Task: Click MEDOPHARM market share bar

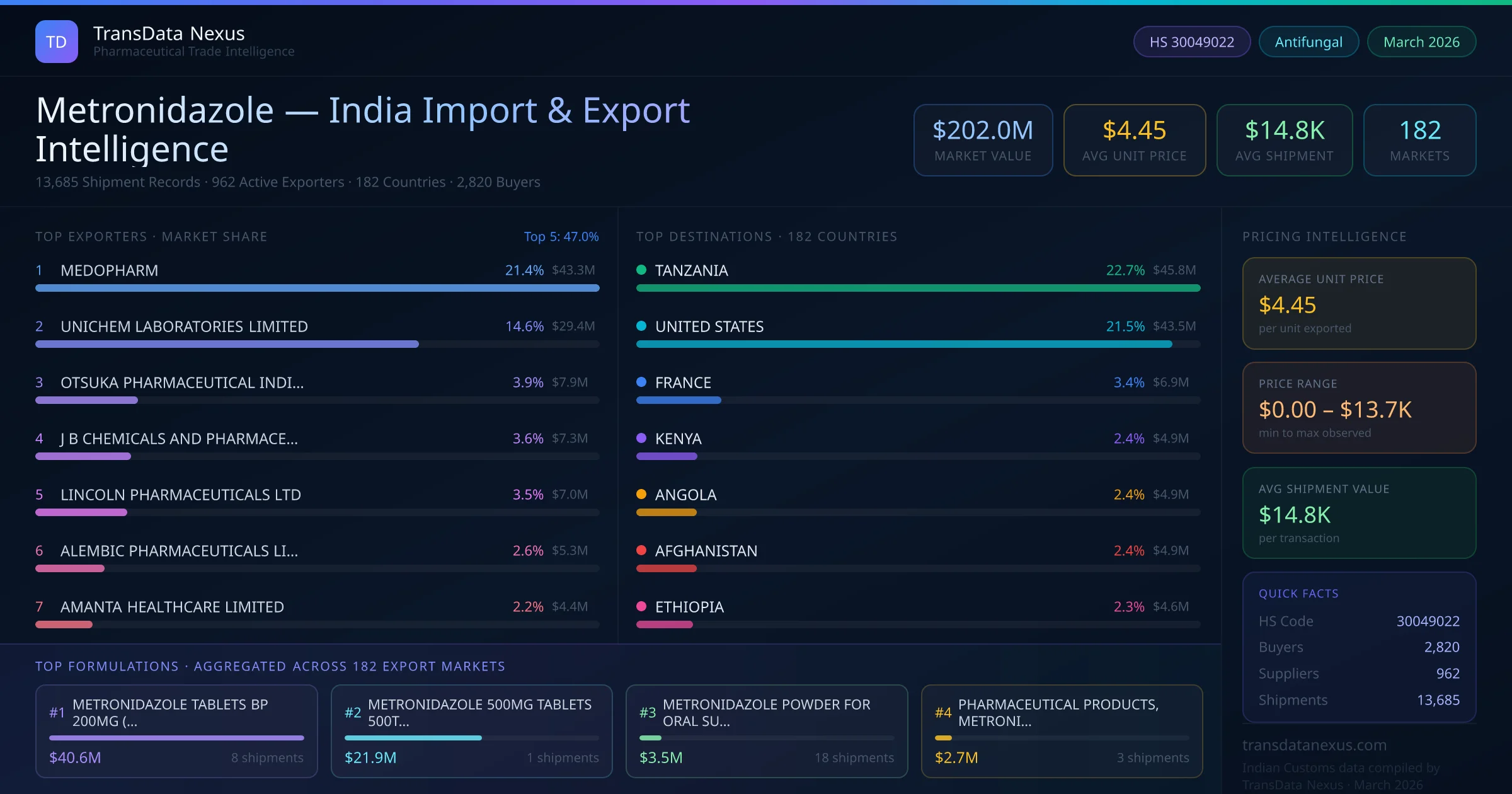Action: click(317, 288)
